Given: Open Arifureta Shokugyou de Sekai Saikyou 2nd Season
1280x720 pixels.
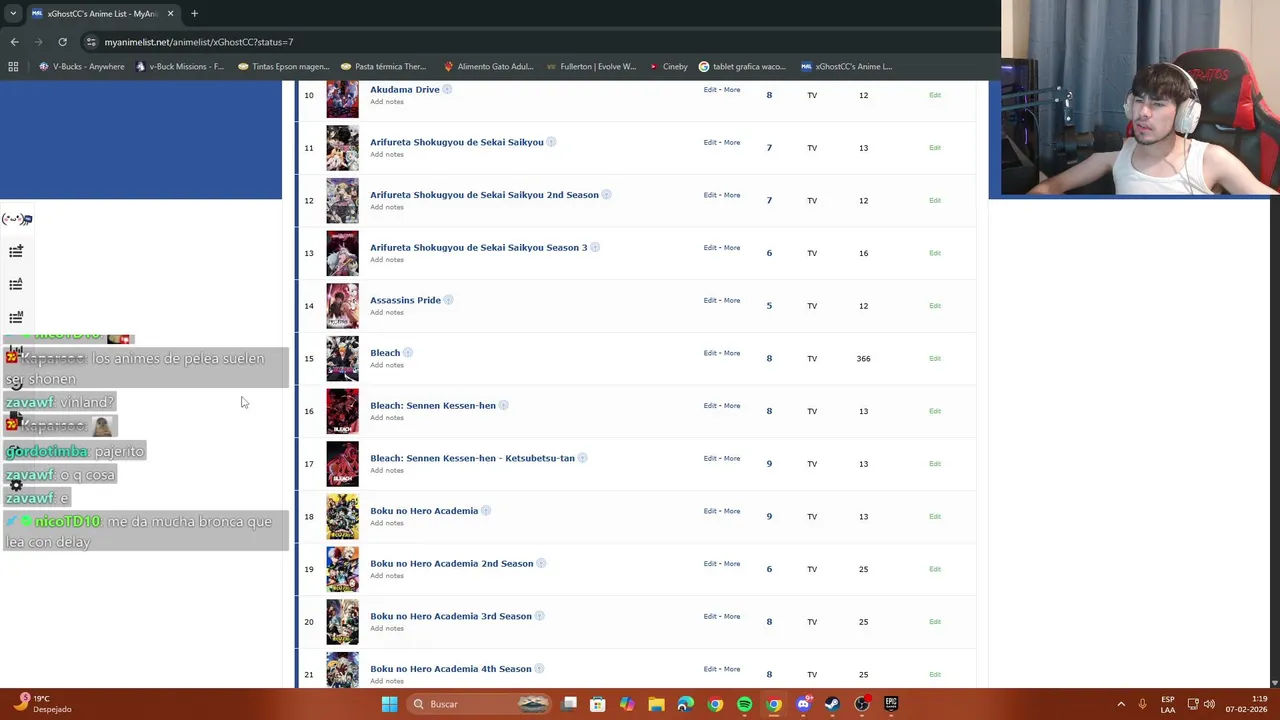Looking at the screenshot, I should click(x=484, y=195).
